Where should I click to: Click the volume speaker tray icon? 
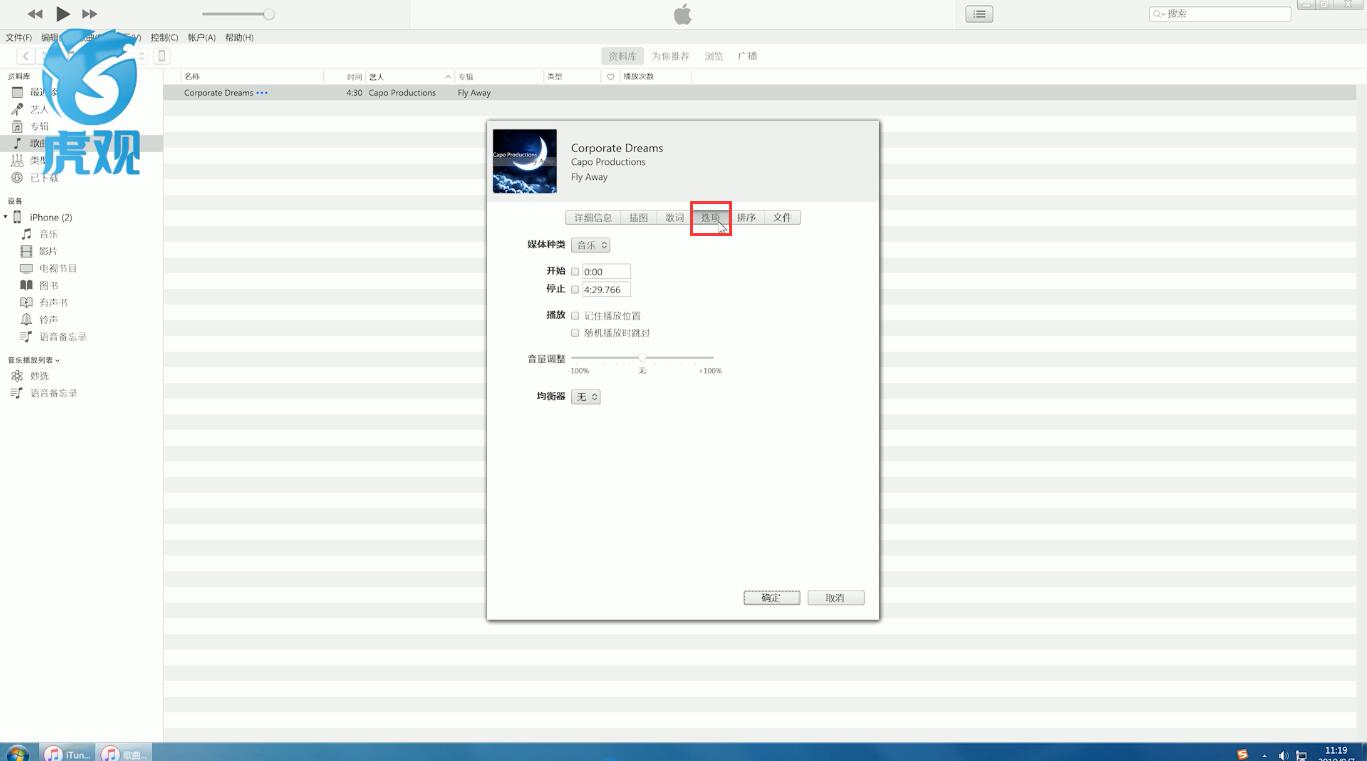[x=1283, y=756]
